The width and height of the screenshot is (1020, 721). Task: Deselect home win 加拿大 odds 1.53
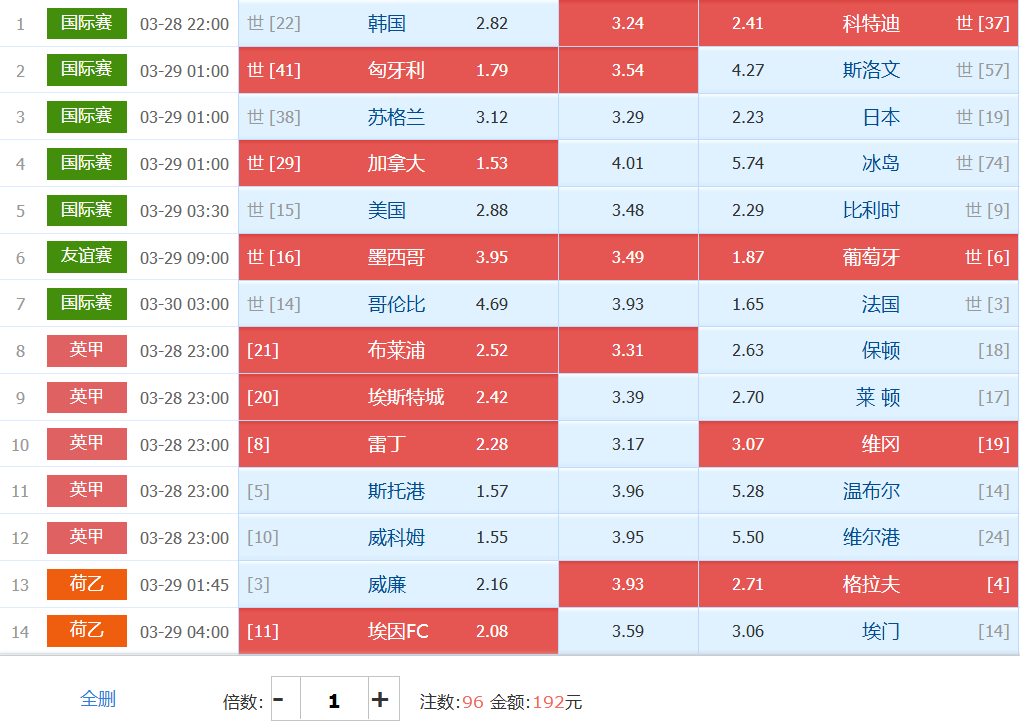398,163
